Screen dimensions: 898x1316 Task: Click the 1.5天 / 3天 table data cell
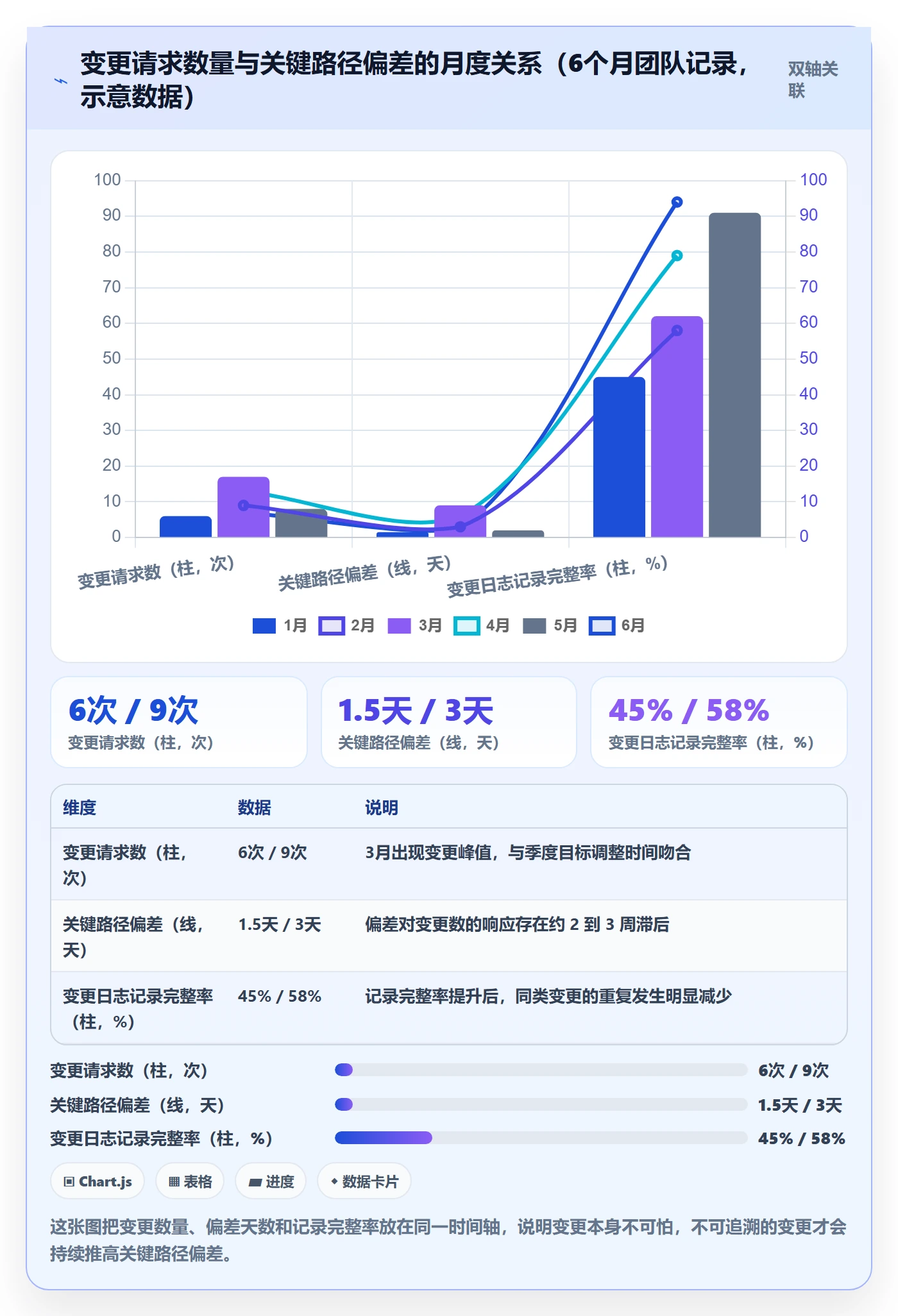click(x=280, y=924)
